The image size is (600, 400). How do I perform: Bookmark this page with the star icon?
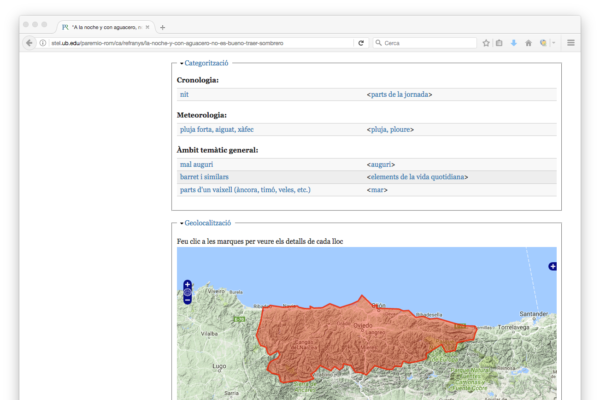click(x=486, y=43)
